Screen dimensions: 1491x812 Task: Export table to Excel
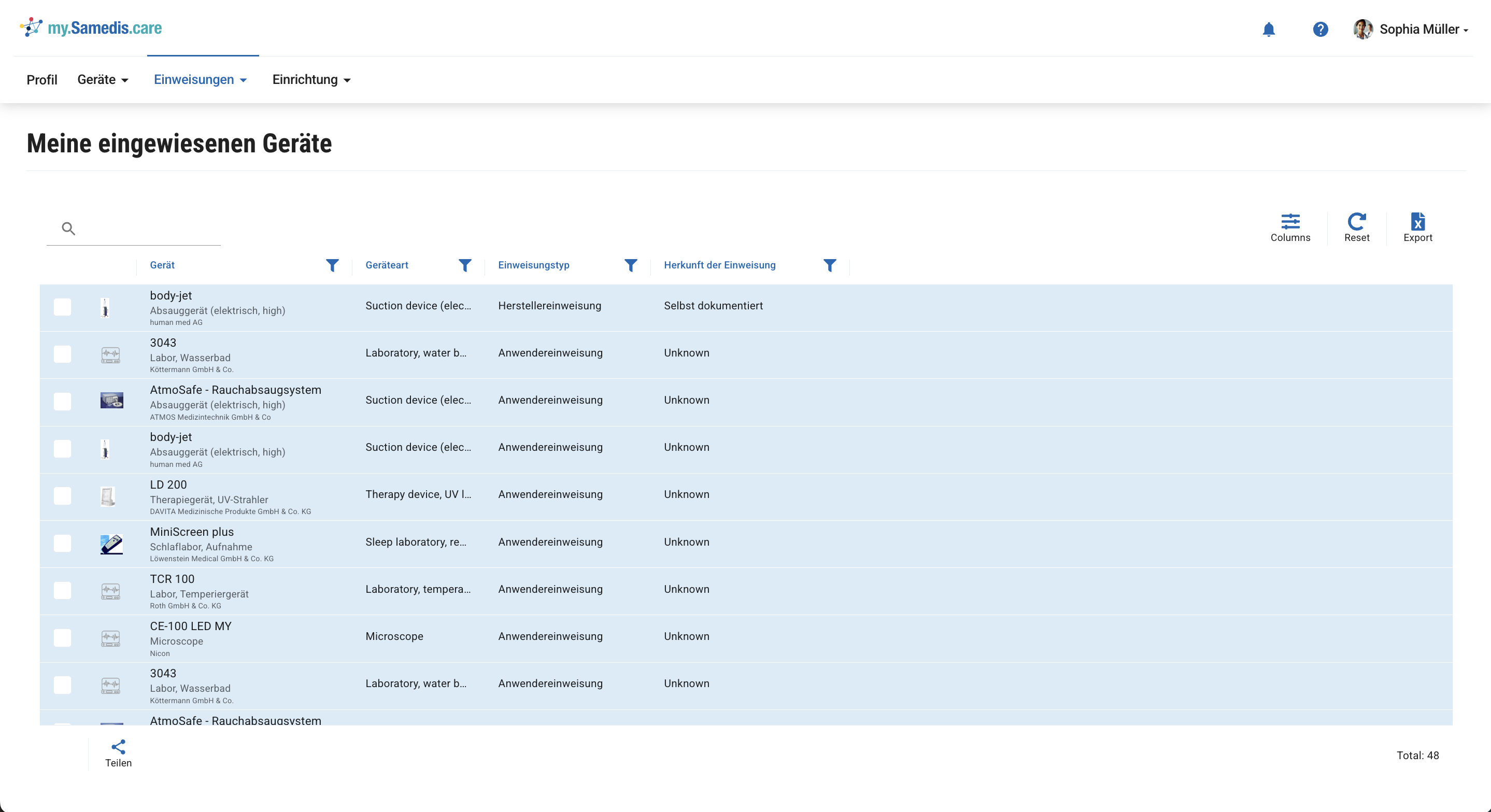pyautogui.click(x=1417, y=227)
